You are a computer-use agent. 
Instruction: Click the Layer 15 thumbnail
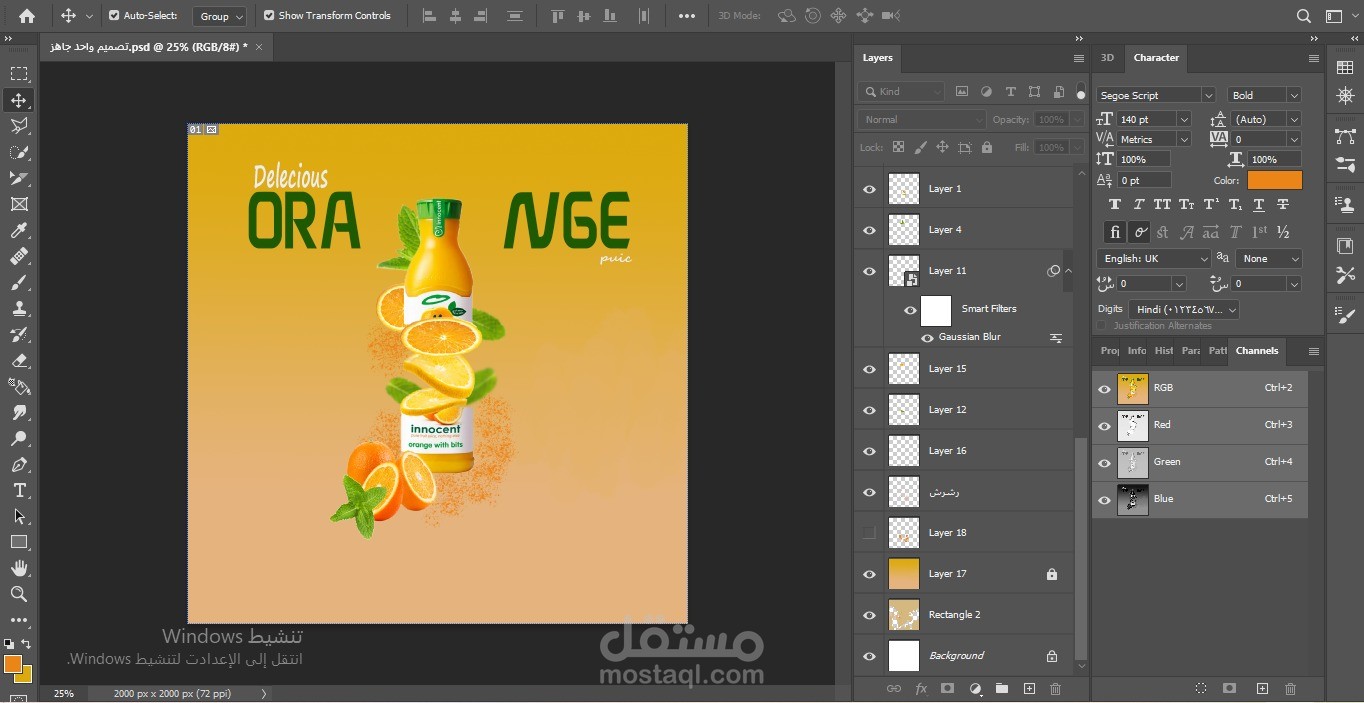tap(904, 369)
